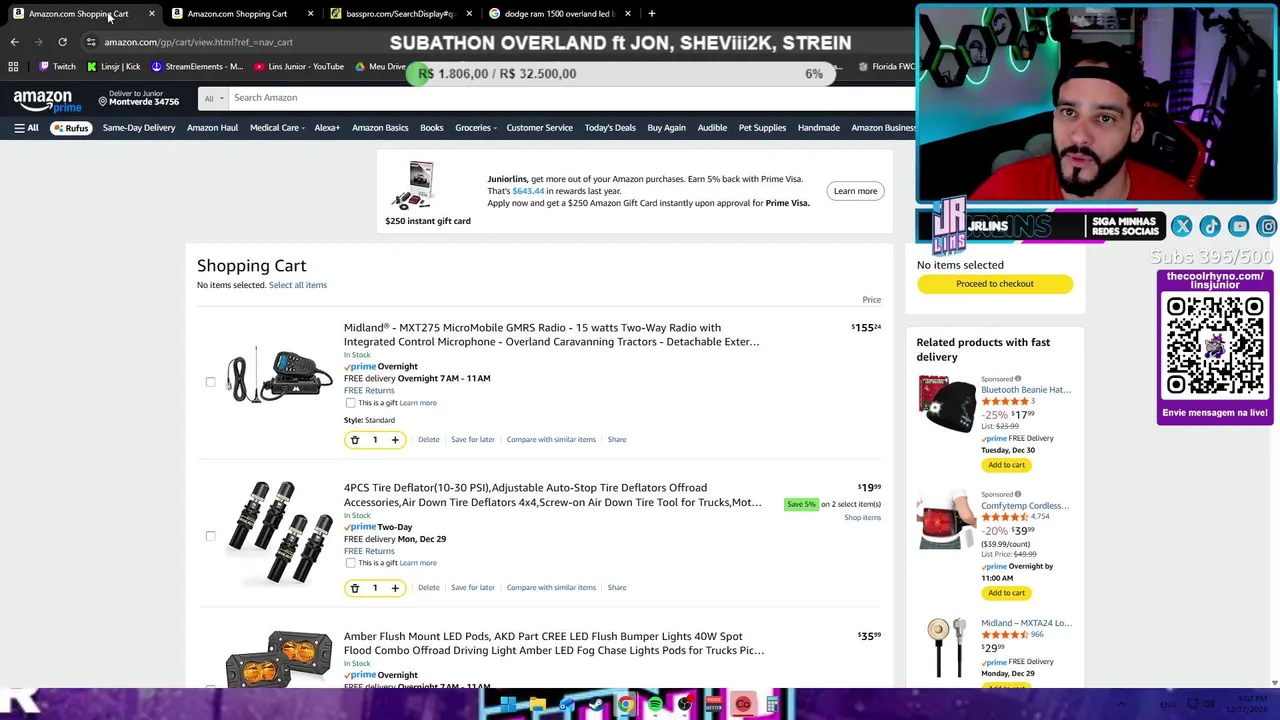Open the Midland MXT275 product title

[551, 335]
